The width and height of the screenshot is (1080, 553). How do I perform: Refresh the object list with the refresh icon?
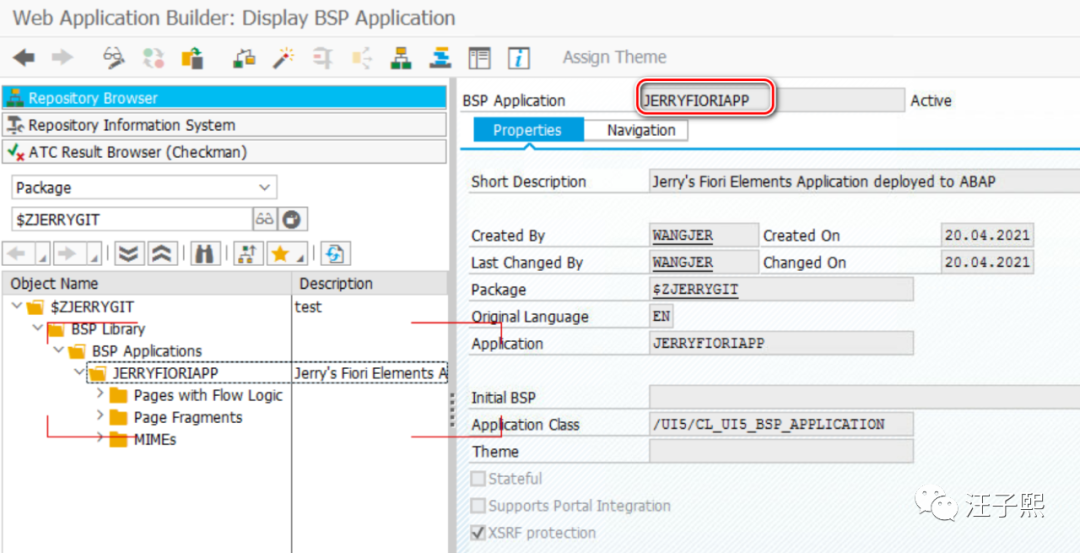[x=336, y=254]
